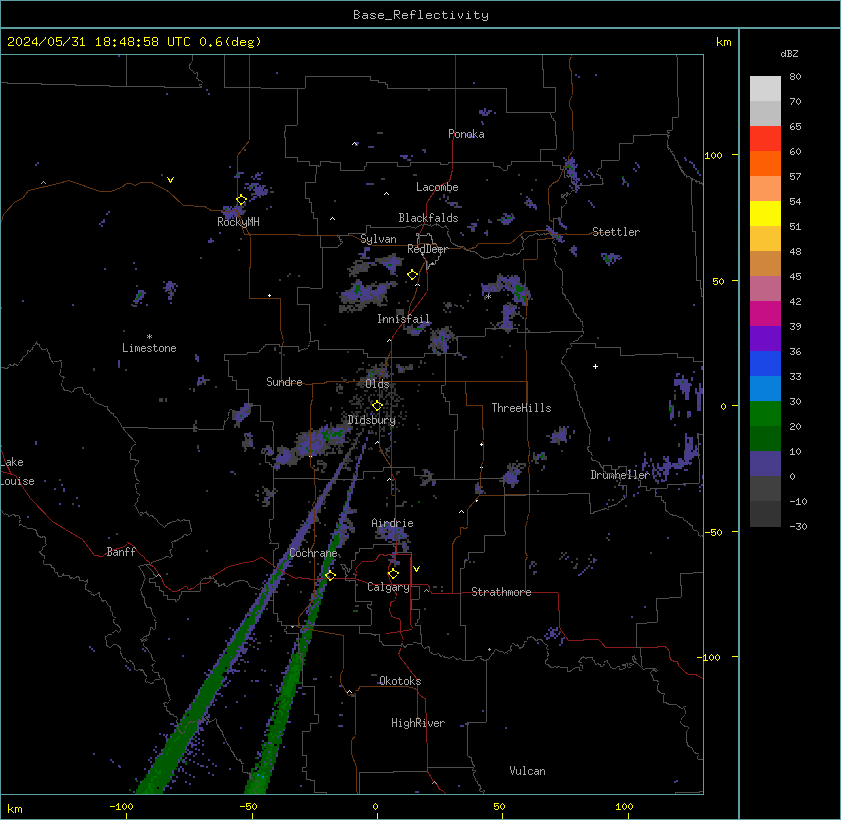Viewport: 841px width, 820px height.
Task: Click the 50 tick label on vertical axis
Action: tap(718, 282)
